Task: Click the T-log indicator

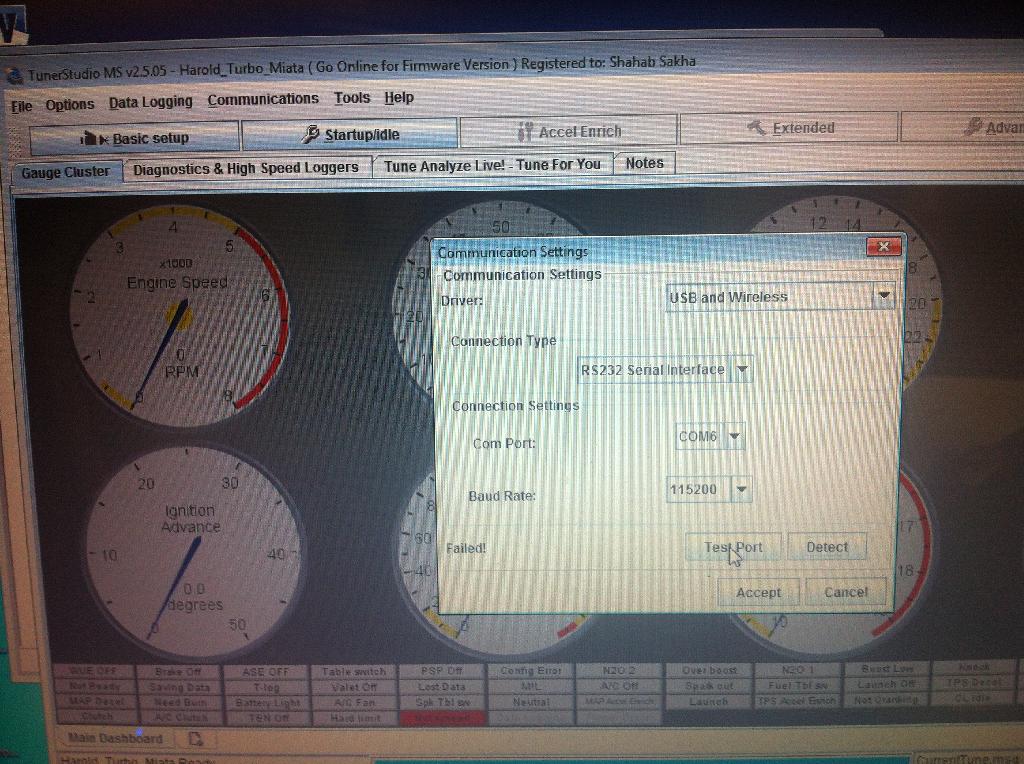Action: tap(266, 687)
